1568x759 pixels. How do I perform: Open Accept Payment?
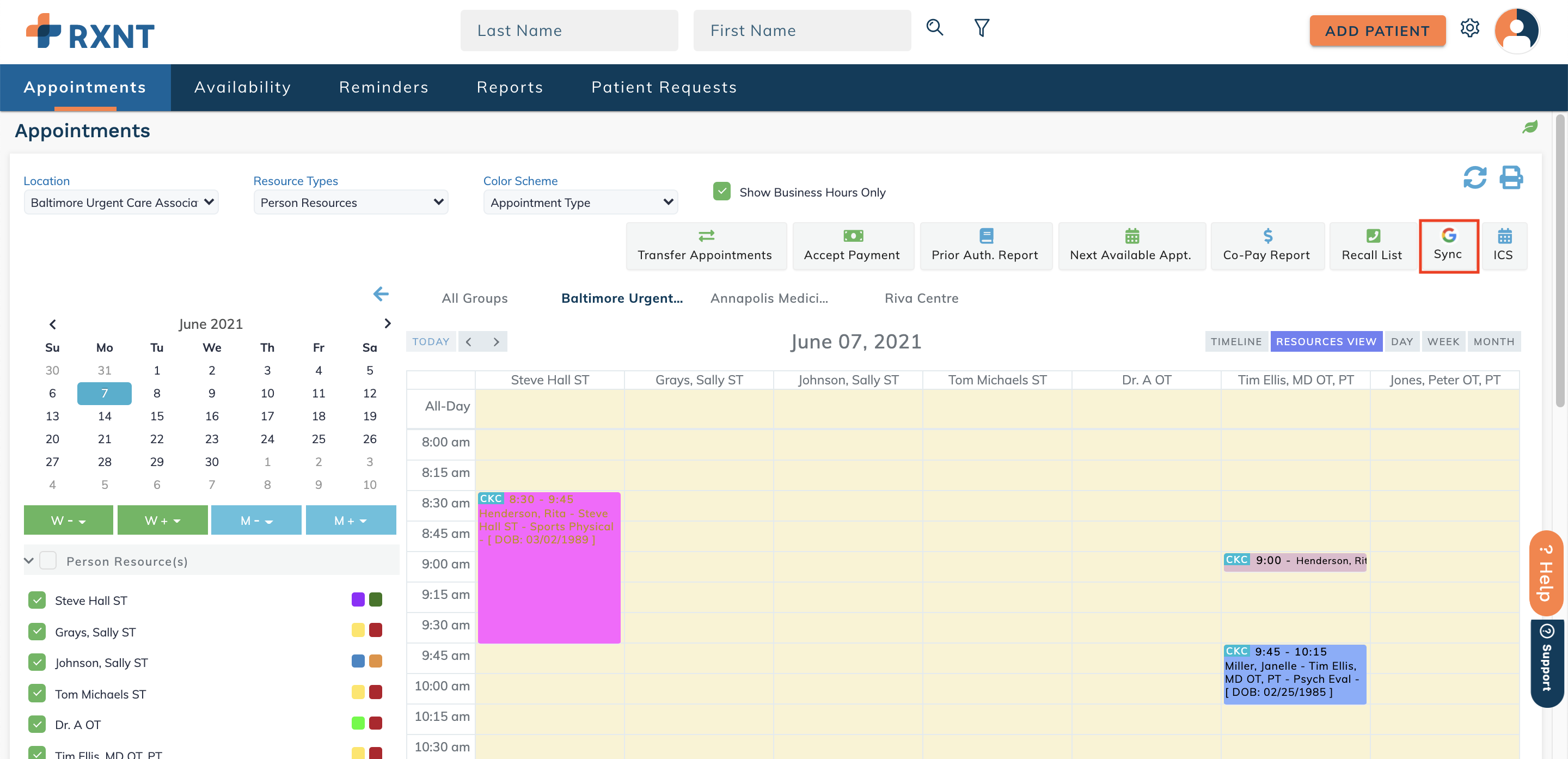[852, 246]
